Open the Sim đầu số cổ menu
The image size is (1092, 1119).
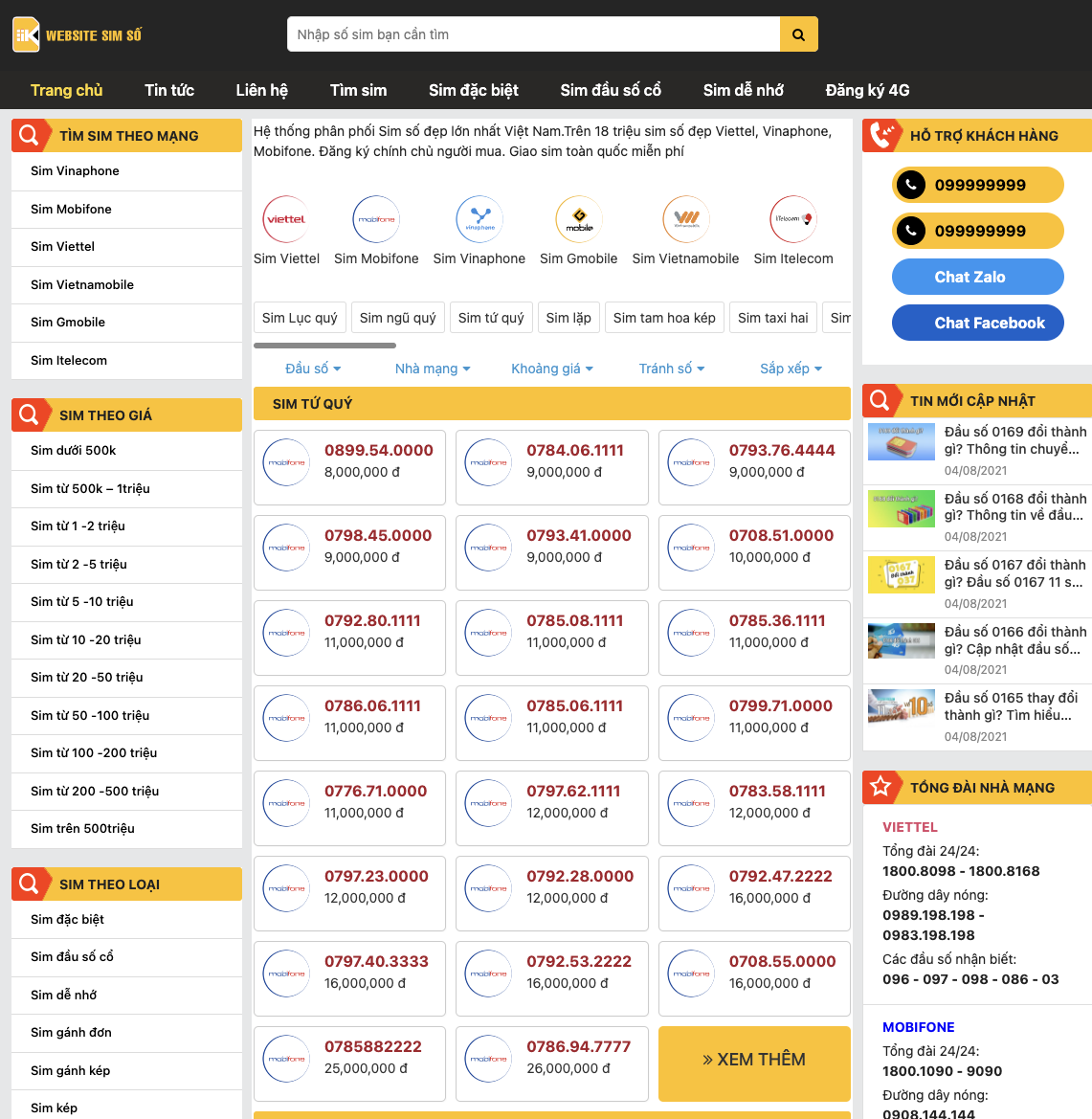tap(611, 89)
